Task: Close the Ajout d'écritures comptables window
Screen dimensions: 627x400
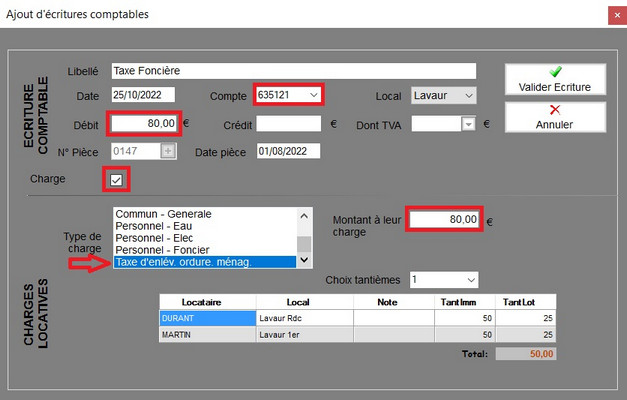Action: [612, 15]
